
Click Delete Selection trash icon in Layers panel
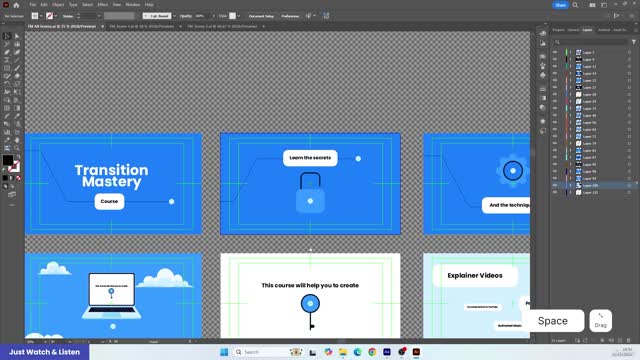point(628,340)
